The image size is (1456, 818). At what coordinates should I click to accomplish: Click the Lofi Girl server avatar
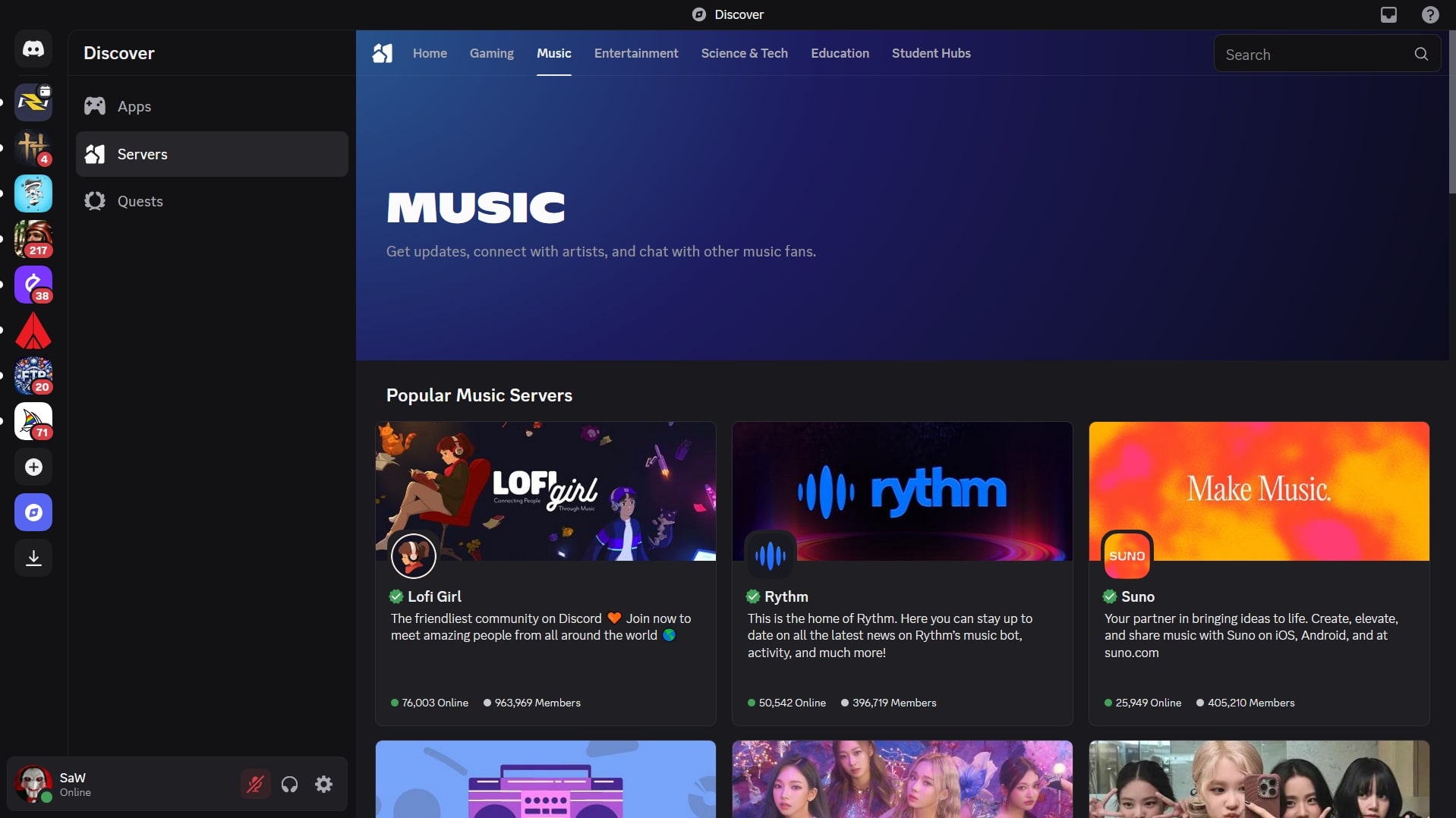tap(413, 555)
